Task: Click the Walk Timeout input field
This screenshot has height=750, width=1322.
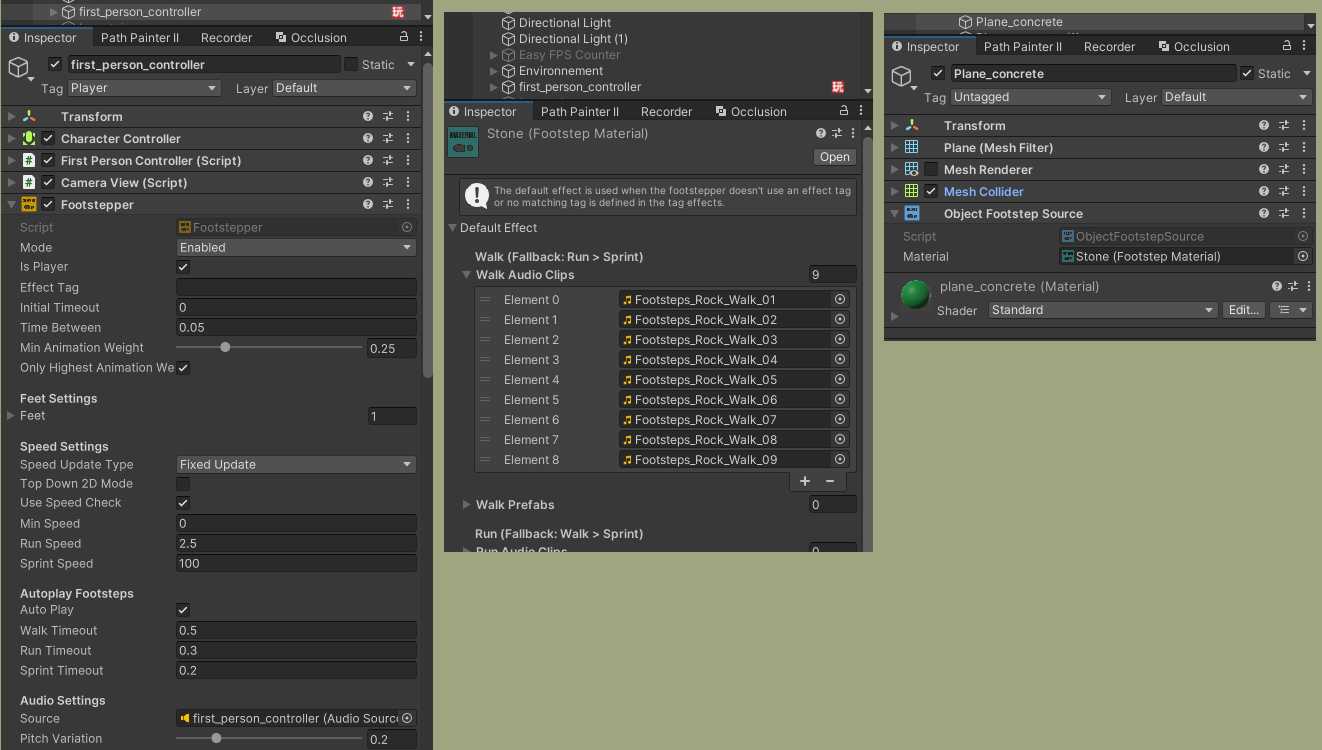Action: click(x=296, y=631)
